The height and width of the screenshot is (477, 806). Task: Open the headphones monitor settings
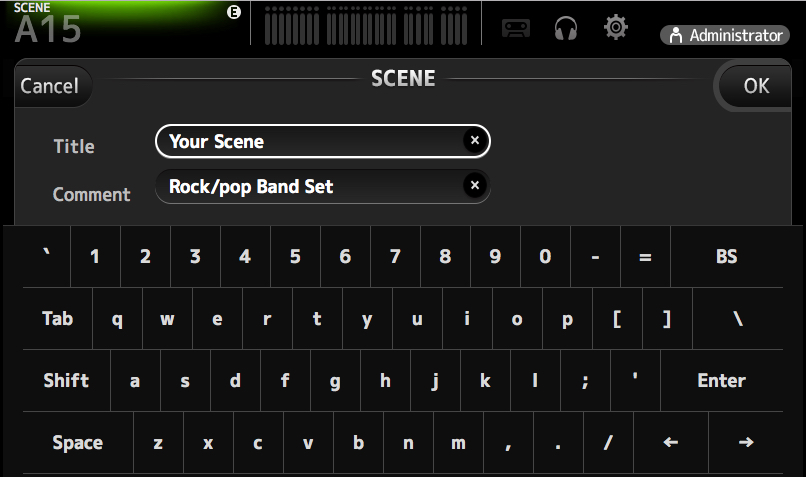click(x=566, y=29)
